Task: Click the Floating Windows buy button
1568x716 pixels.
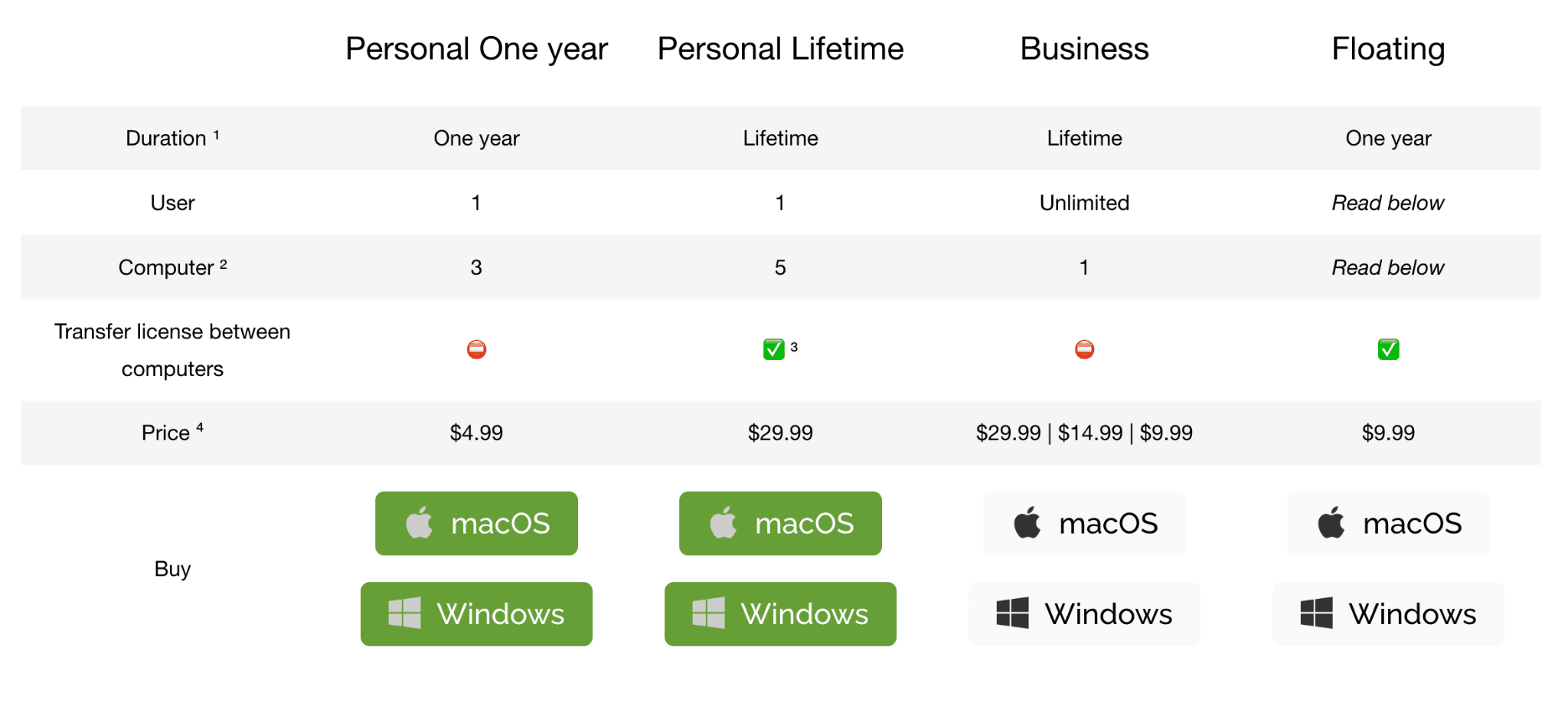Action: (1388, 613)
